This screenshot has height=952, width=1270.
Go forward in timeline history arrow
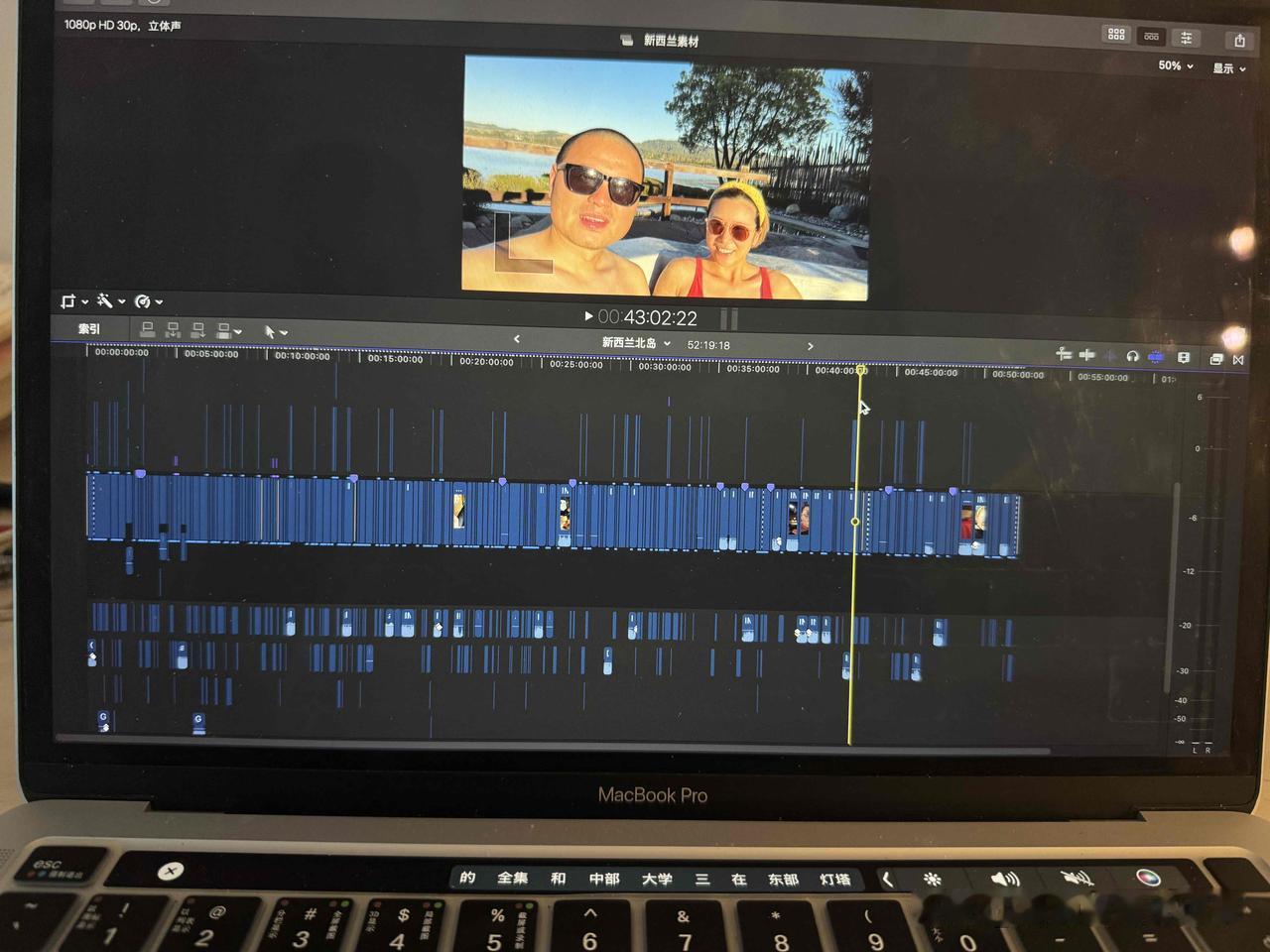810,346
